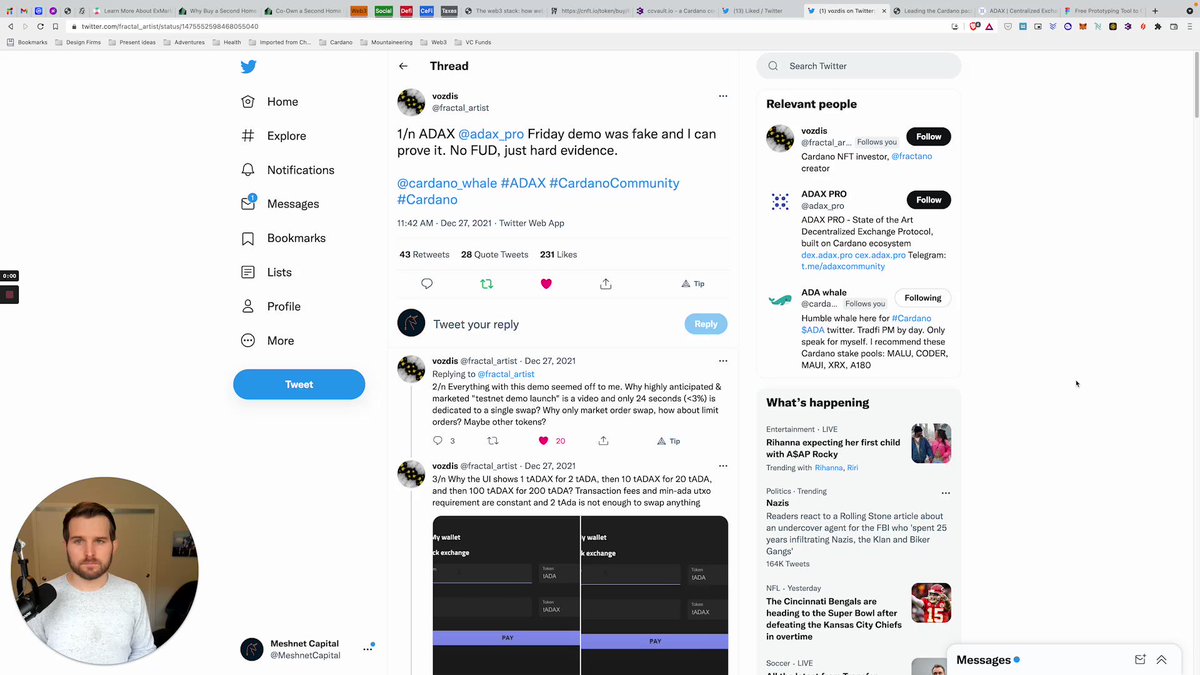Viewport: 1200px width, 675px height.
Task: Share the main 1/n tweet
Action: tap(606, 284)
